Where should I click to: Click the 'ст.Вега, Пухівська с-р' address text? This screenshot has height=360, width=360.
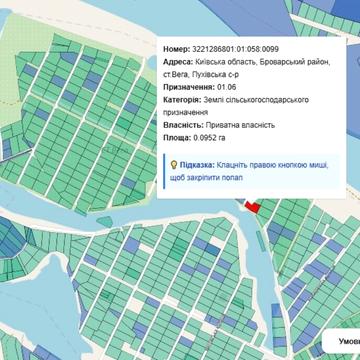coord(201,75)
